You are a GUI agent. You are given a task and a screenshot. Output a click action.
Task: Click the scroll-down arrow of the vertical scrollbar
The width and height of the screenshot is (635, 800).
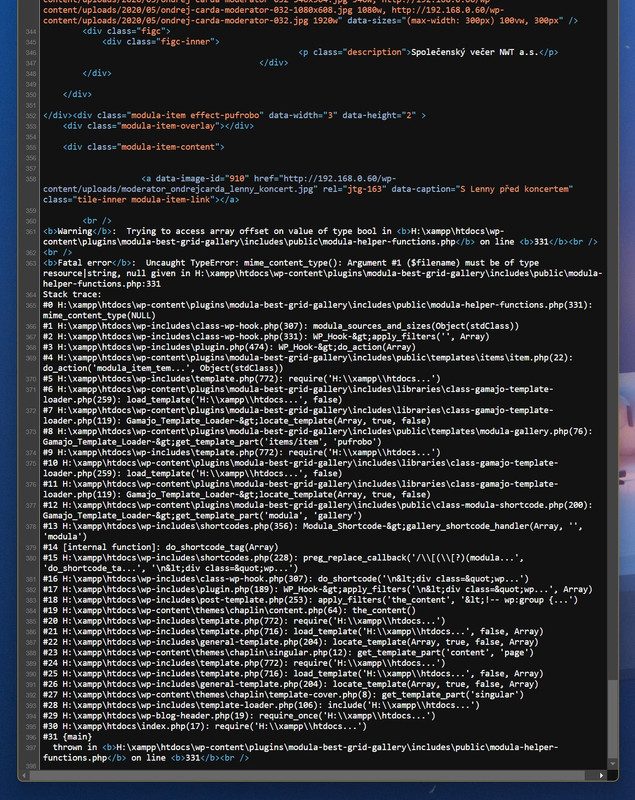(x=613, y=764)
